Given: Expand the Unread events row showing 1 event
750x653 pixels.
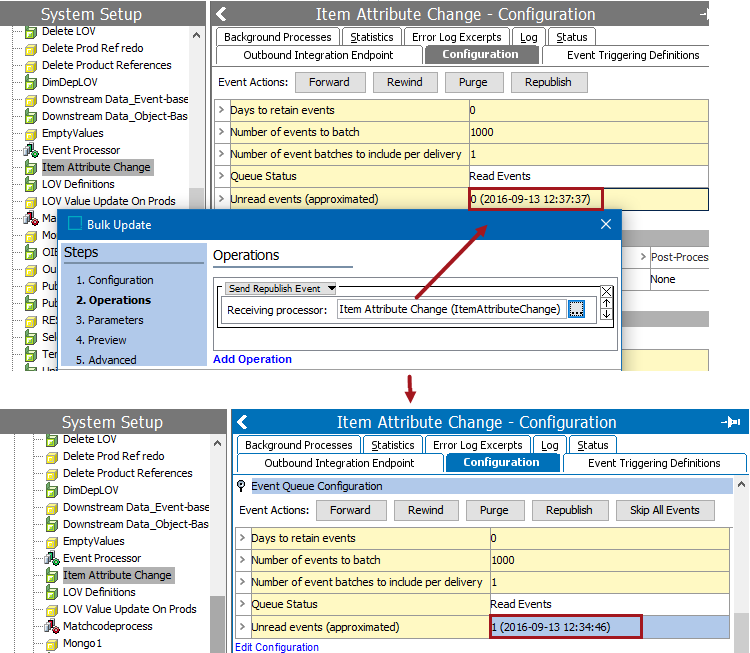Looking at the screenshot, I should tap(242, 627).
